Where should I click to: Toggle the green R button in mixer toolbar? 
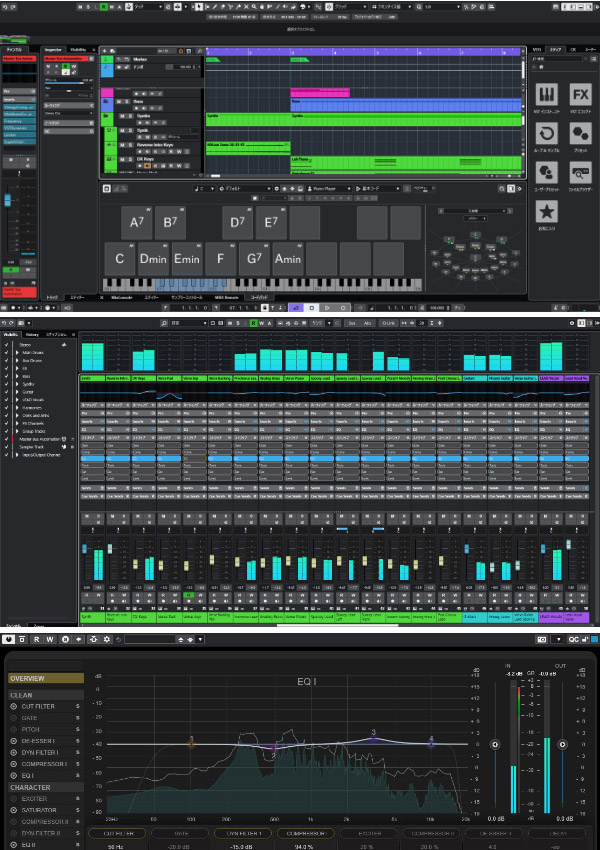pyautogui.click(x=253, y=323)
